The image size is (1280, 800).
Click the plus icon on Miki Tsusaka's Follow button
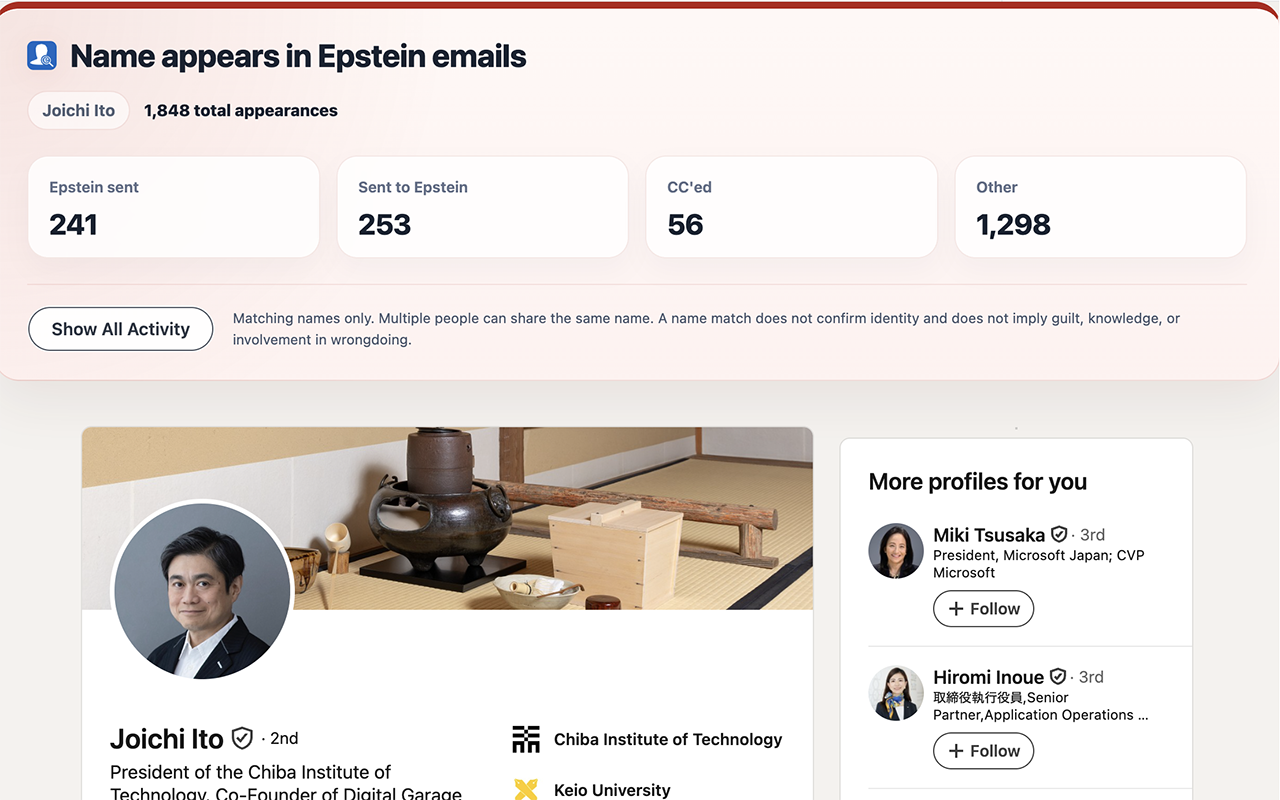coord(958,608)
